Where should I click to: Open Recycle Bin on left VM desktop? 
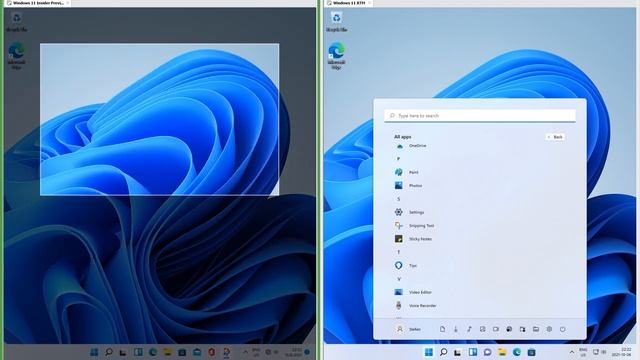[16, 22]
